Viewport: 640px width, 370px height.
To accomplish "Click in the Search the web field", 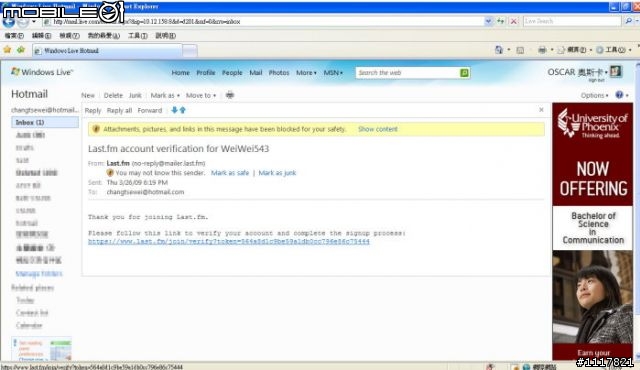I will 407,73.
